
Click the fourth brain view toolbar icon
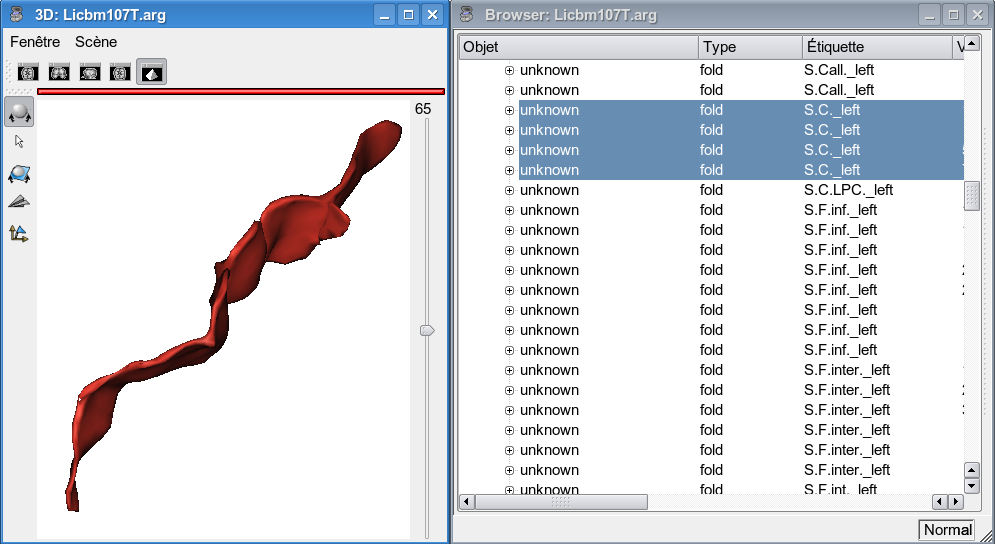121,72
